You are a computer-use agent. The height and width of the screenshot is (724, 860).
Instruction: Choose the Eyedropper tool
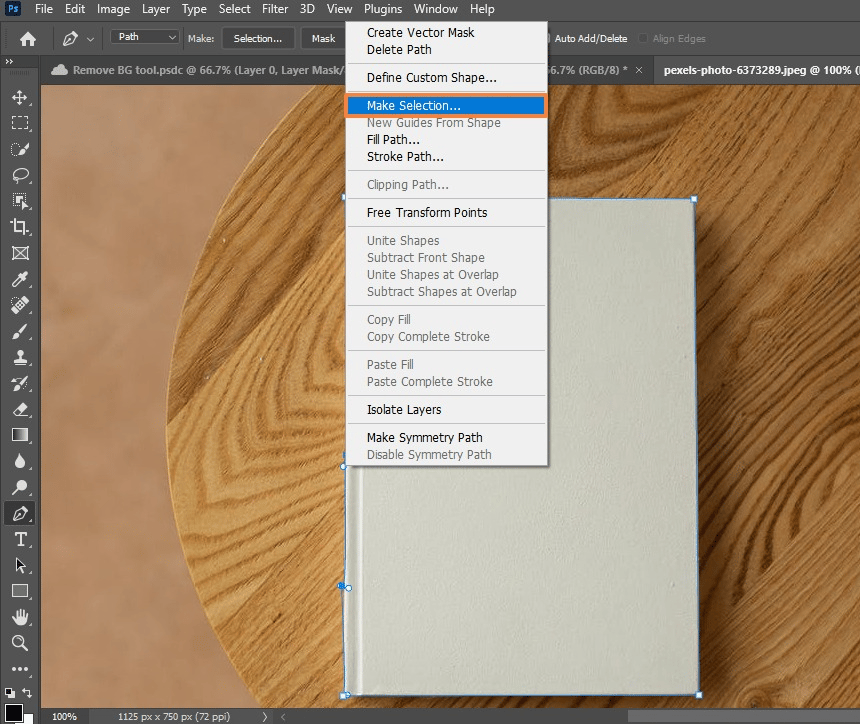tap(19, 279)
